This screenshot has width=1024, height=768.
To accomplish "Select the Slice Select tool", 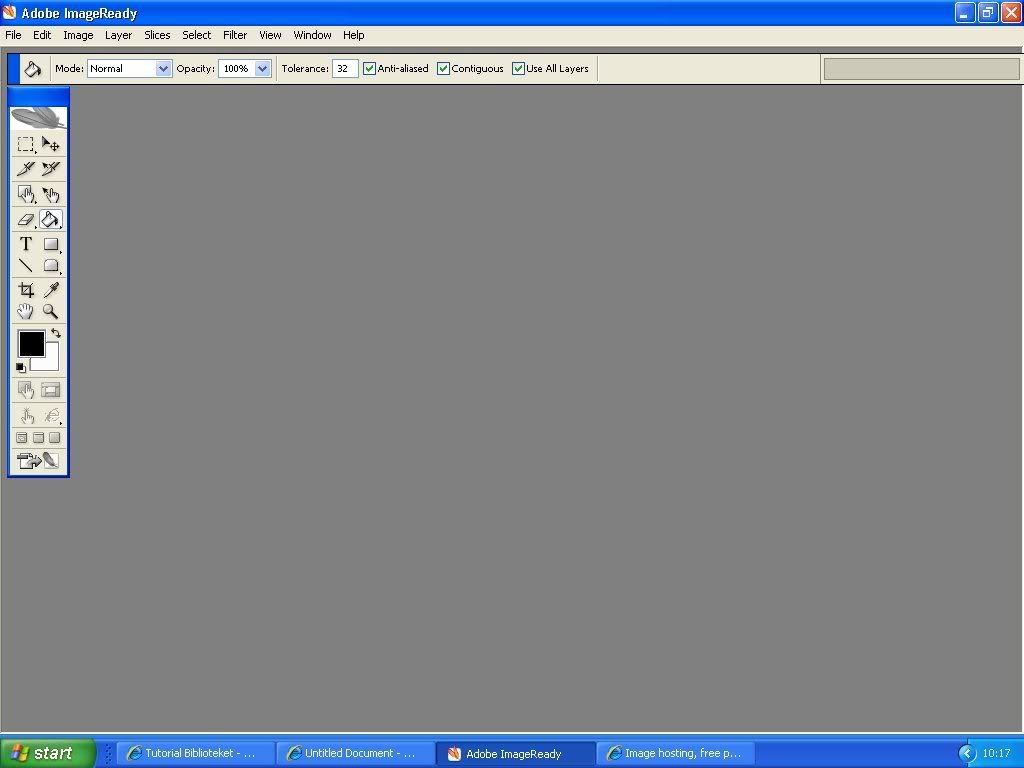I will (50, 168).
